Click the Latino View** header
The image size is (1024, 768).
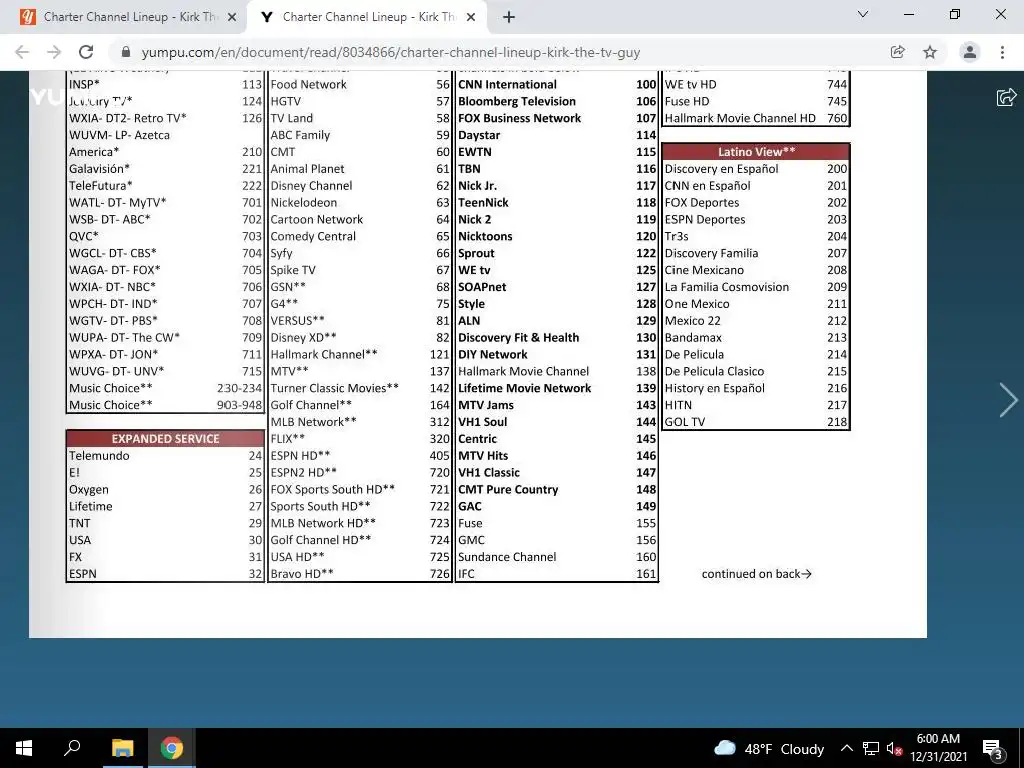(756, 152)
